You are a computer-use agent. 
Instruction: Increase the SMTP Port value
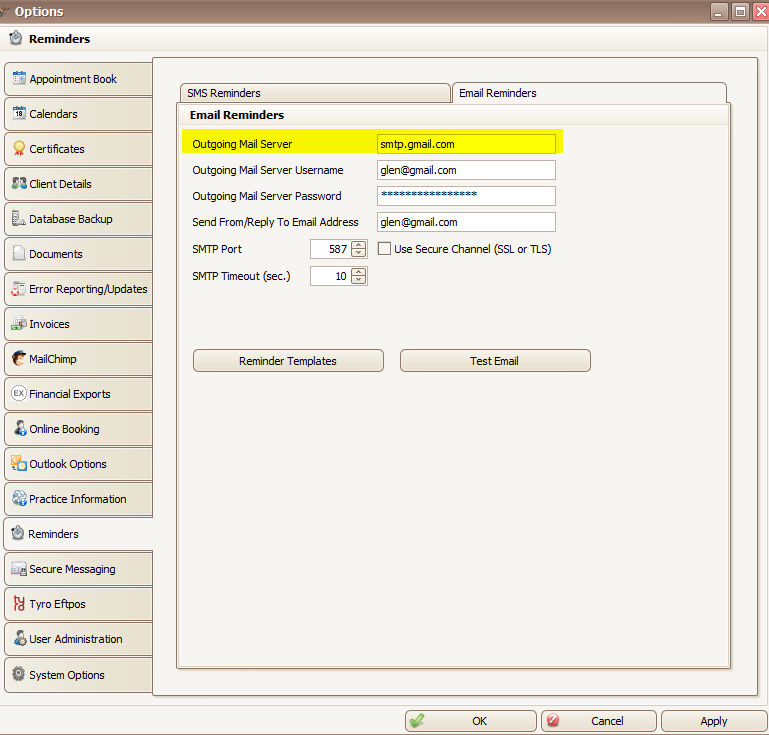coord(359,245)
